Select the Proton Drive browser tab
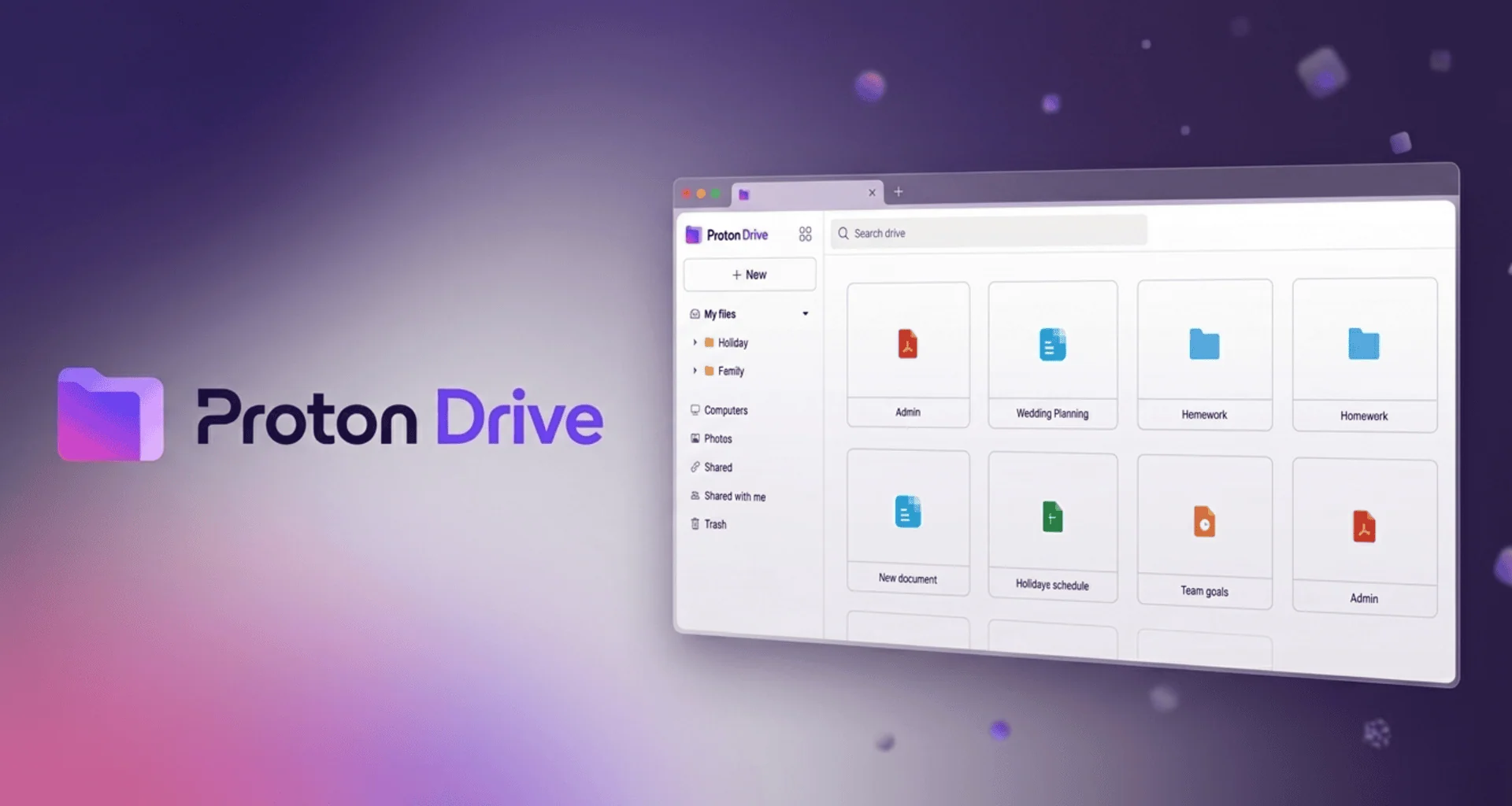 click(x=807, y=194)
